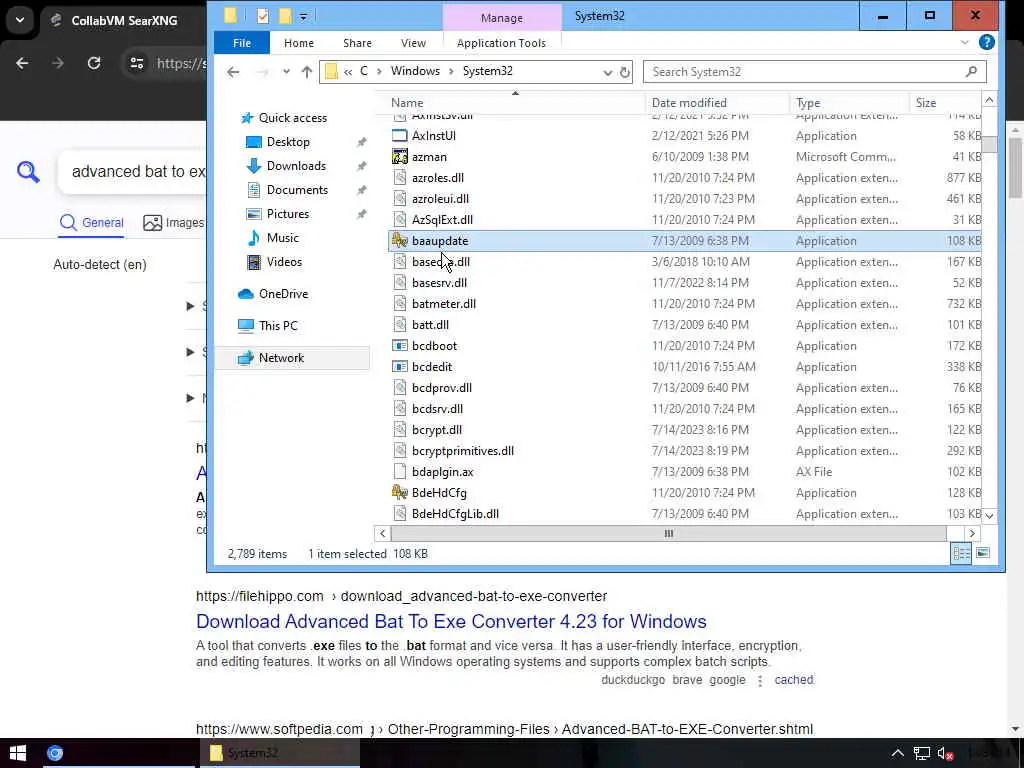Sort by Size column header
This screenshot has height=768, width=1024.
[x=925, y=103]
